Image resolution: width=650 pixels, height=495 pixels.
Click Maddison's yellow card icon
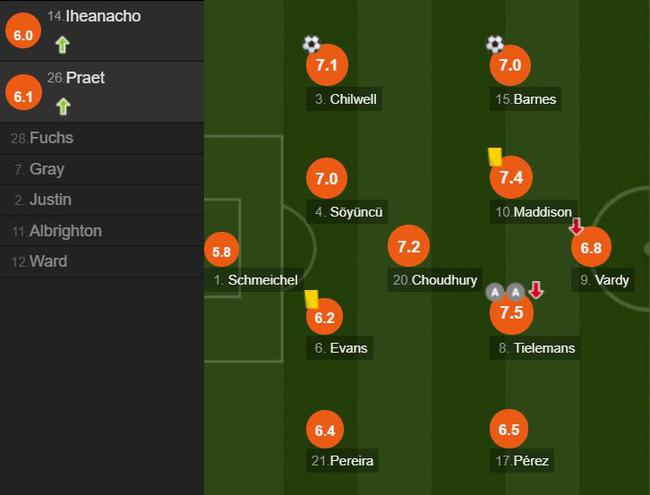point(495,157)
